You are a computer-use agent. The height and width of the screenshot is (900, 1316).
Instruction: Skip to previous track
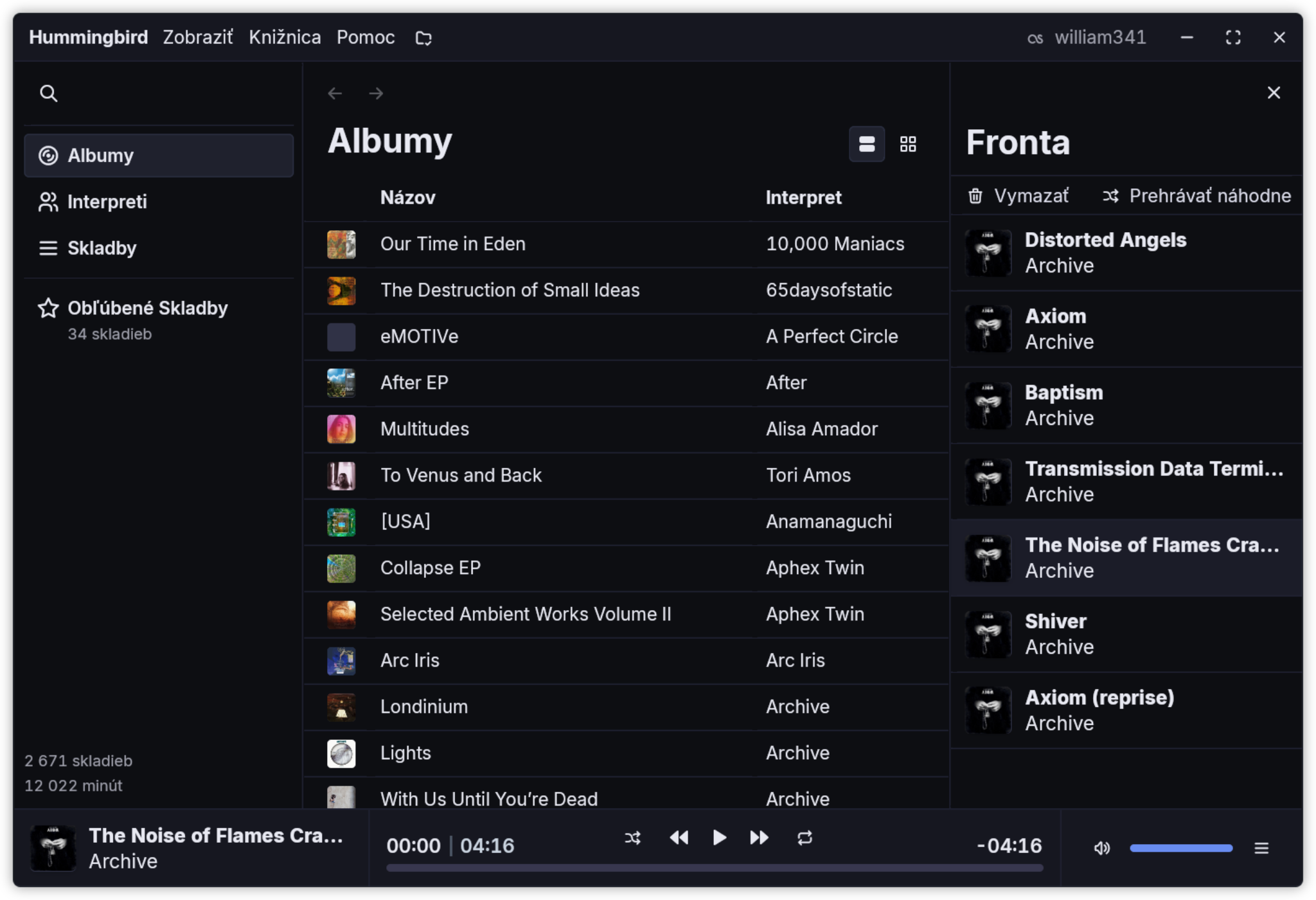click(x=679, y=838)
